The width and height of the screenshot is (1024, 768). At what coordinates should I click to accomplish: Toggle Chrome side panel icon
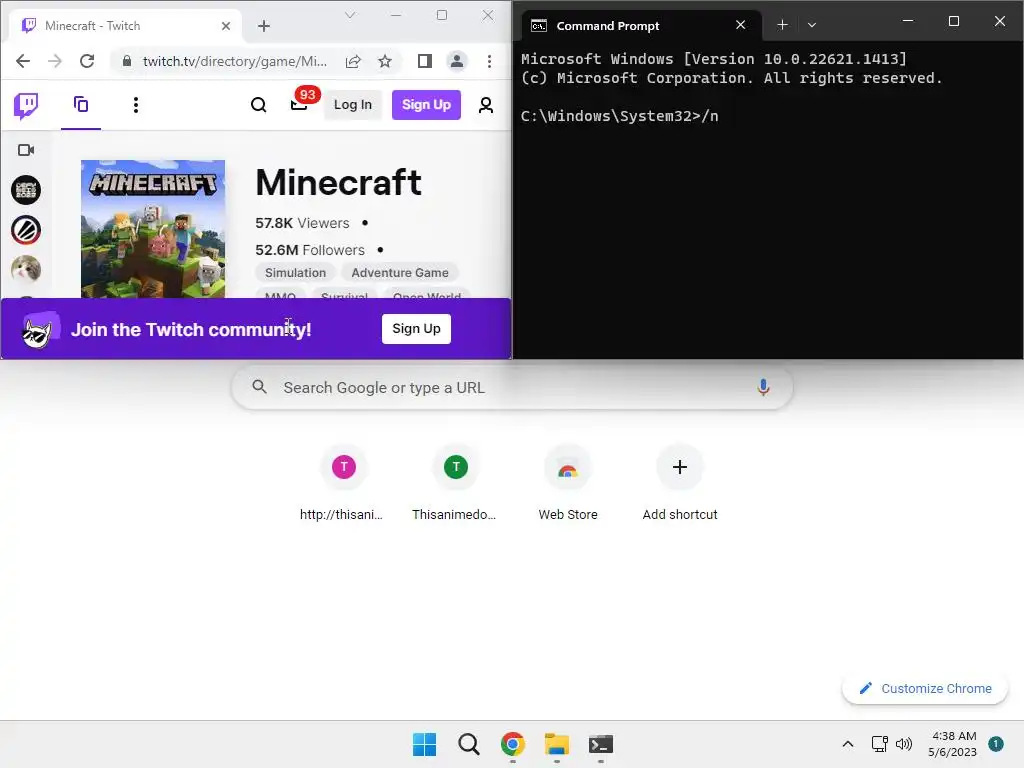point(425,61)
